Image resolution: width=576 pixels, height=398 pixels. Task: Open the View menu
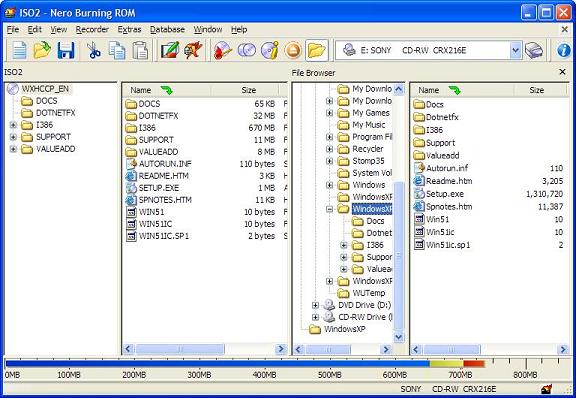click(x=59, y=29)
